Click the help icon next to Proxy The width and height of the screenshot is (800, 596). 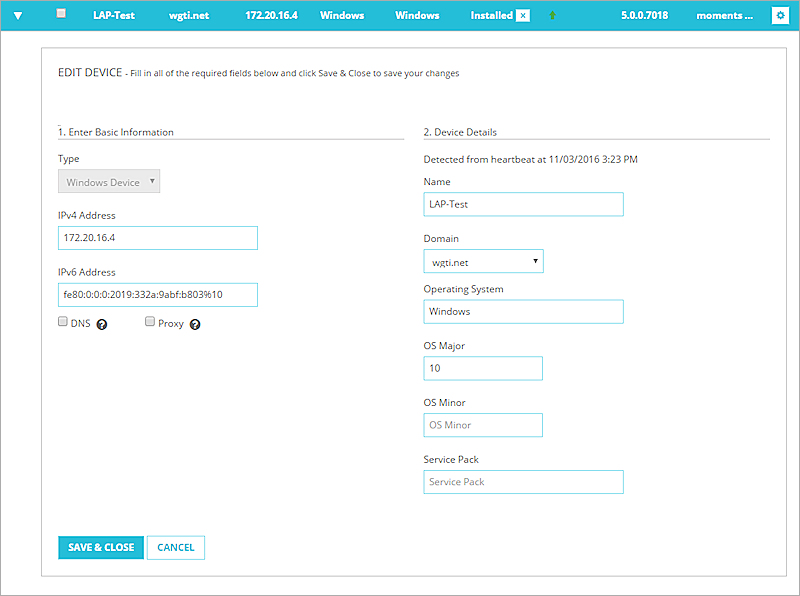[x=194, y=324]
